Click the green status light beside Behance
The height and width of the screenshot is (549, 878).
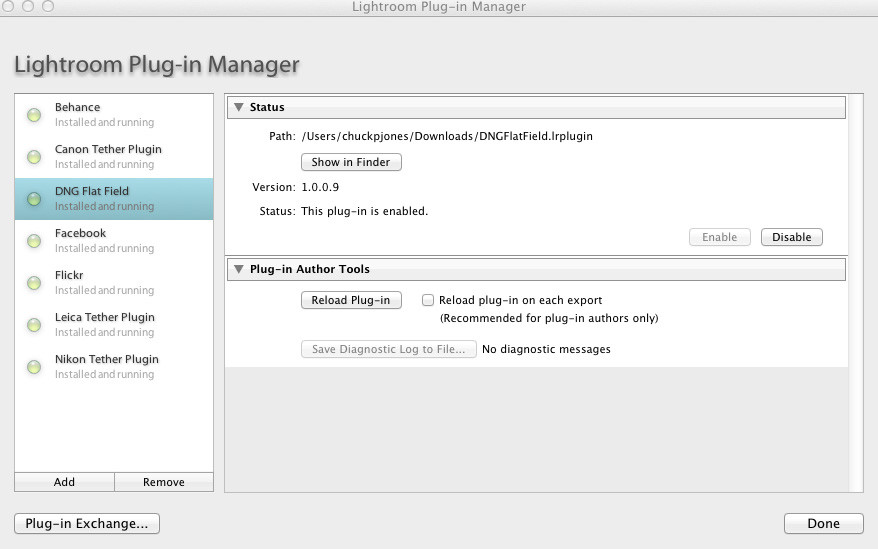point(34,115)
